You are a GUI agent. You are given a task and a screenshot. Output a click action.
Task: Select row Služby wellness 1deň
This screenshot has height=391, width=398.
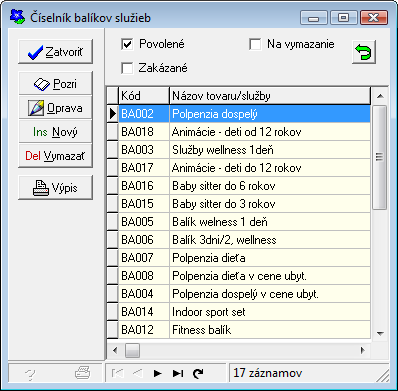point(239,150)
